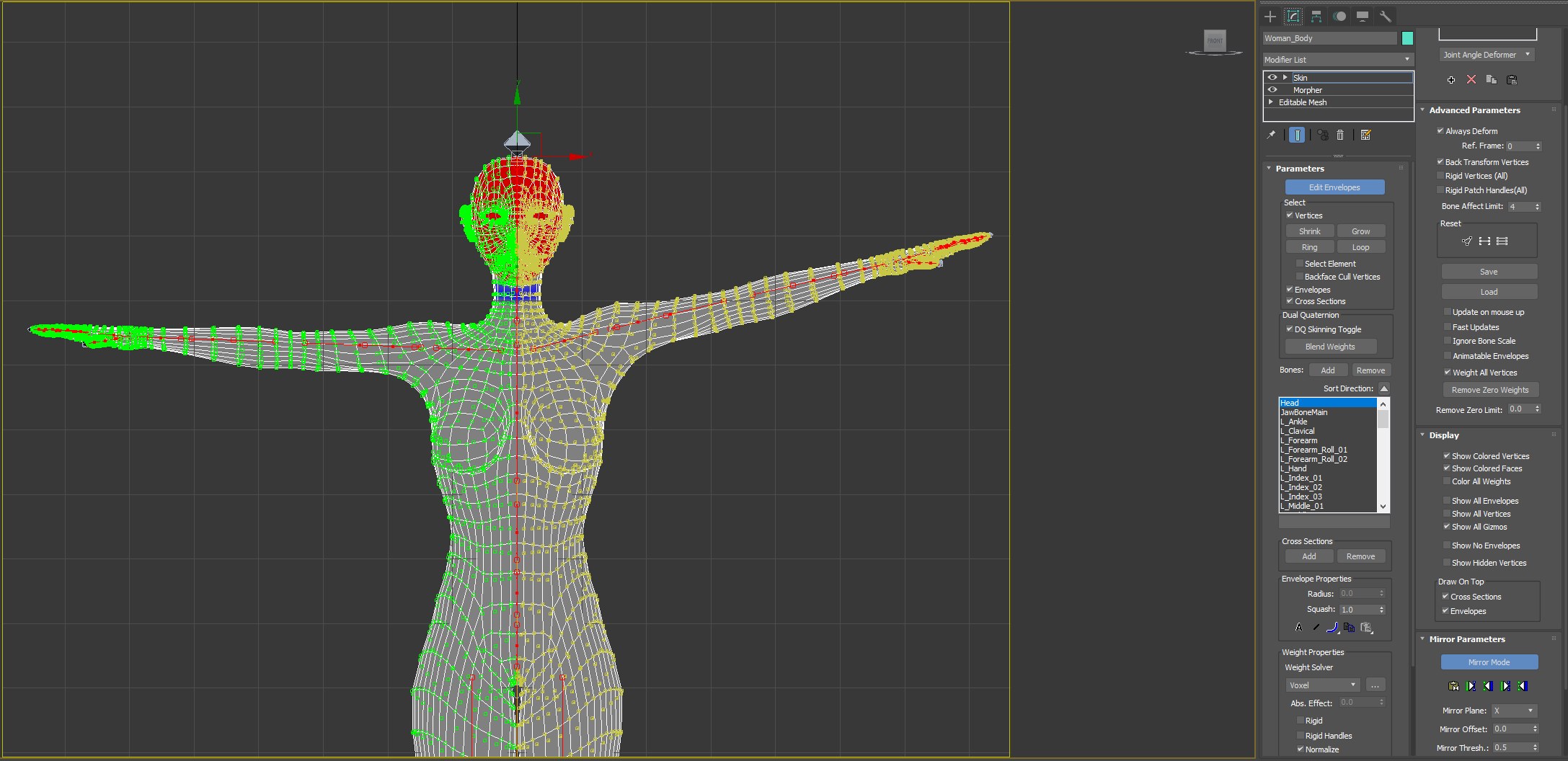This screenshot has height=761, width=1568.
Task: Open the Hierarchy command panel tab
Action: pyautogui.click(x=1316, y=17)
